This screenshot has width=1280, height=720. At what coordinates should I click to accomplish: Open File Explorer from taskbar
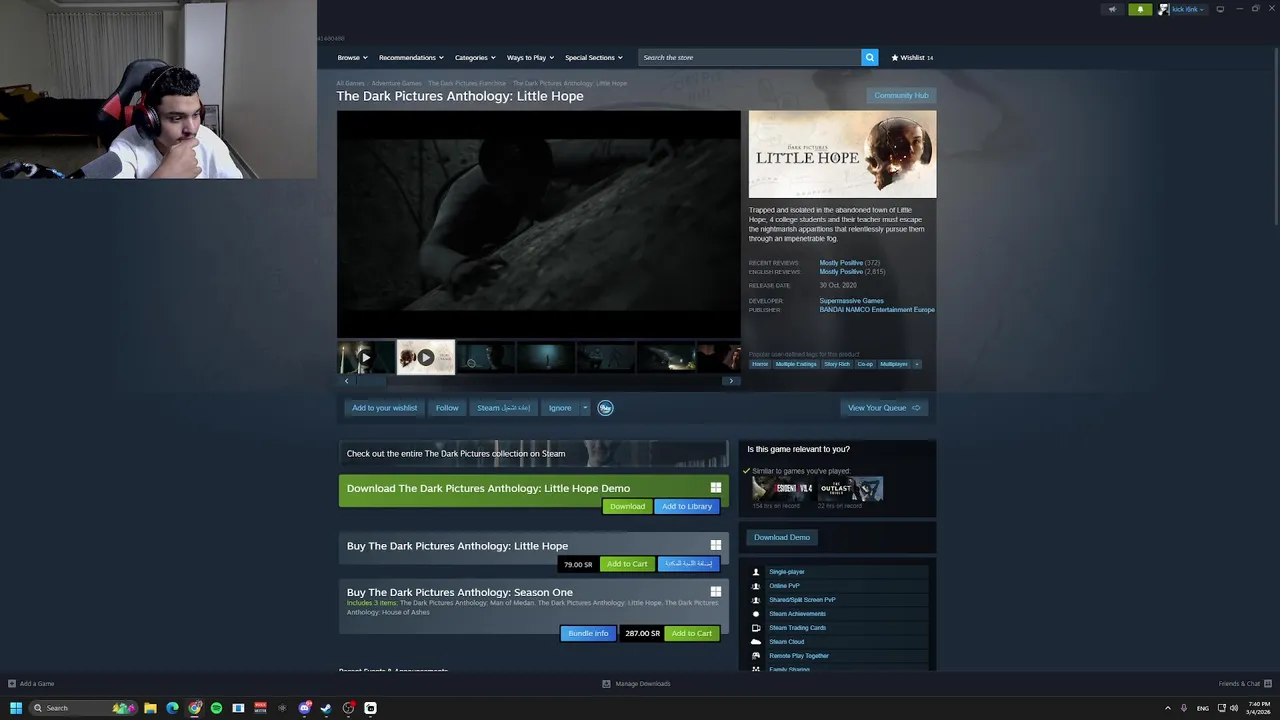tap(150, 708)
